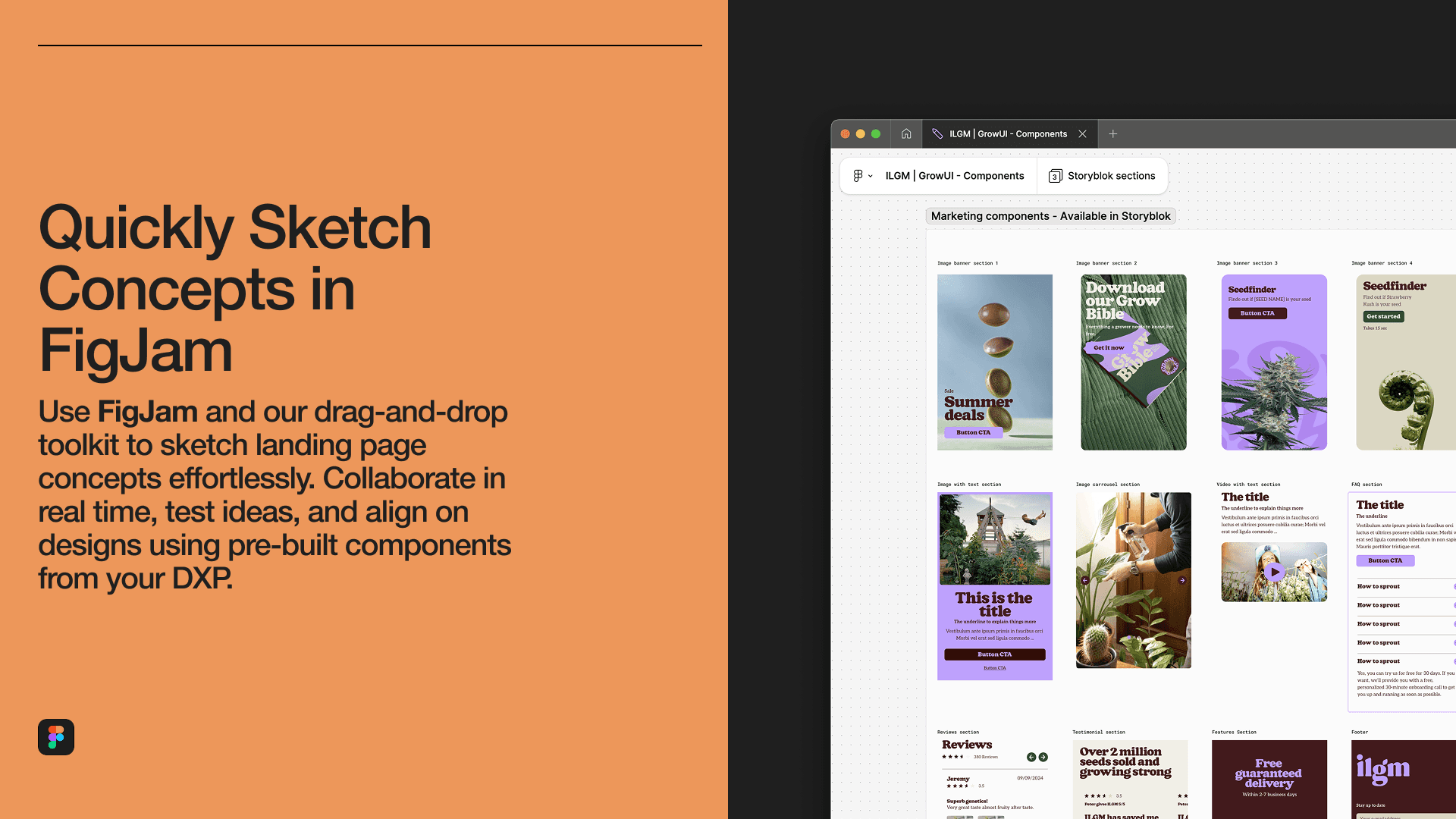Click the carousel left arrow on plant image
1456x819 pixels.
coord(1085,580)
